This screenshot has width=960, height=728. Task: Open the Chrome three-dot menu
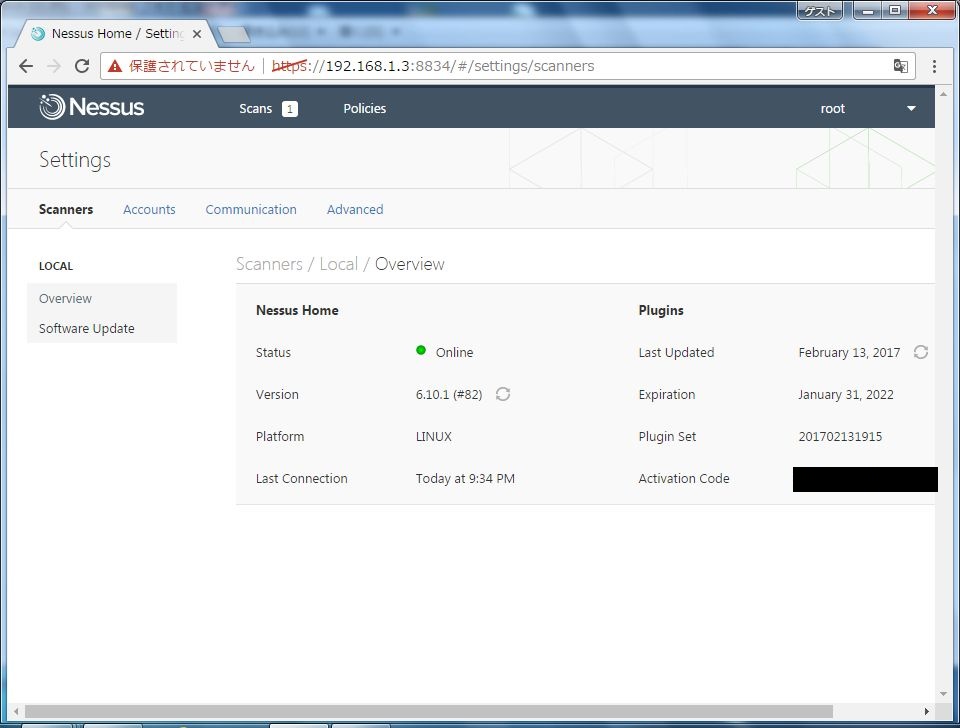(934, 66)
